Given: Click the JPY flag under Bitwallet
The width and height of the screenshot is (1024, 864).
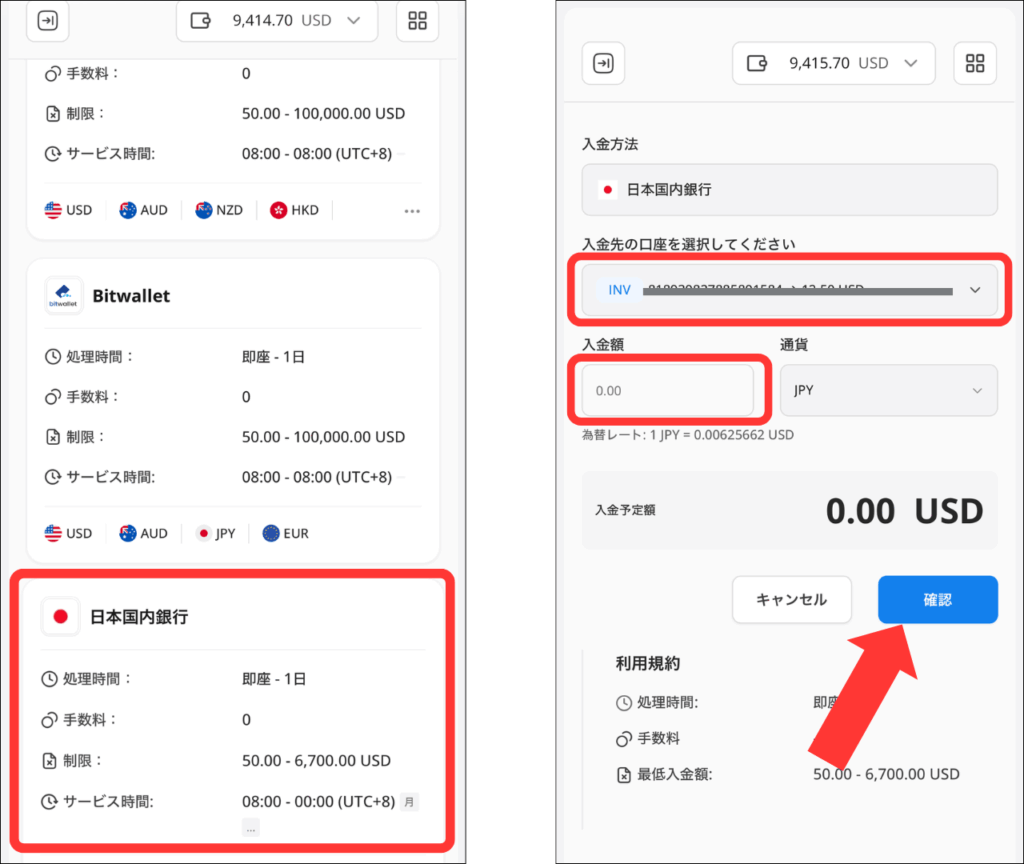Looking at the screenshot, I should [205, 533].
